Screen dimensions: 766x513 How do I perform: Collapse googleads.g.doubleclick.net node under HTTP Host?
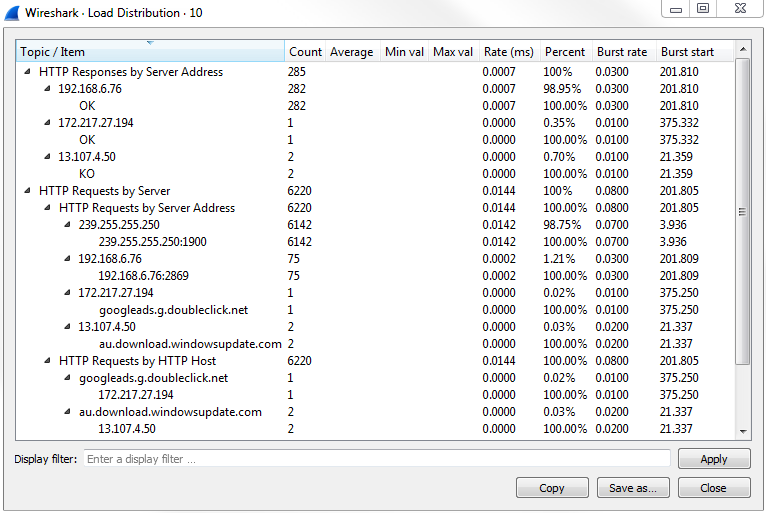click(67, 378)
